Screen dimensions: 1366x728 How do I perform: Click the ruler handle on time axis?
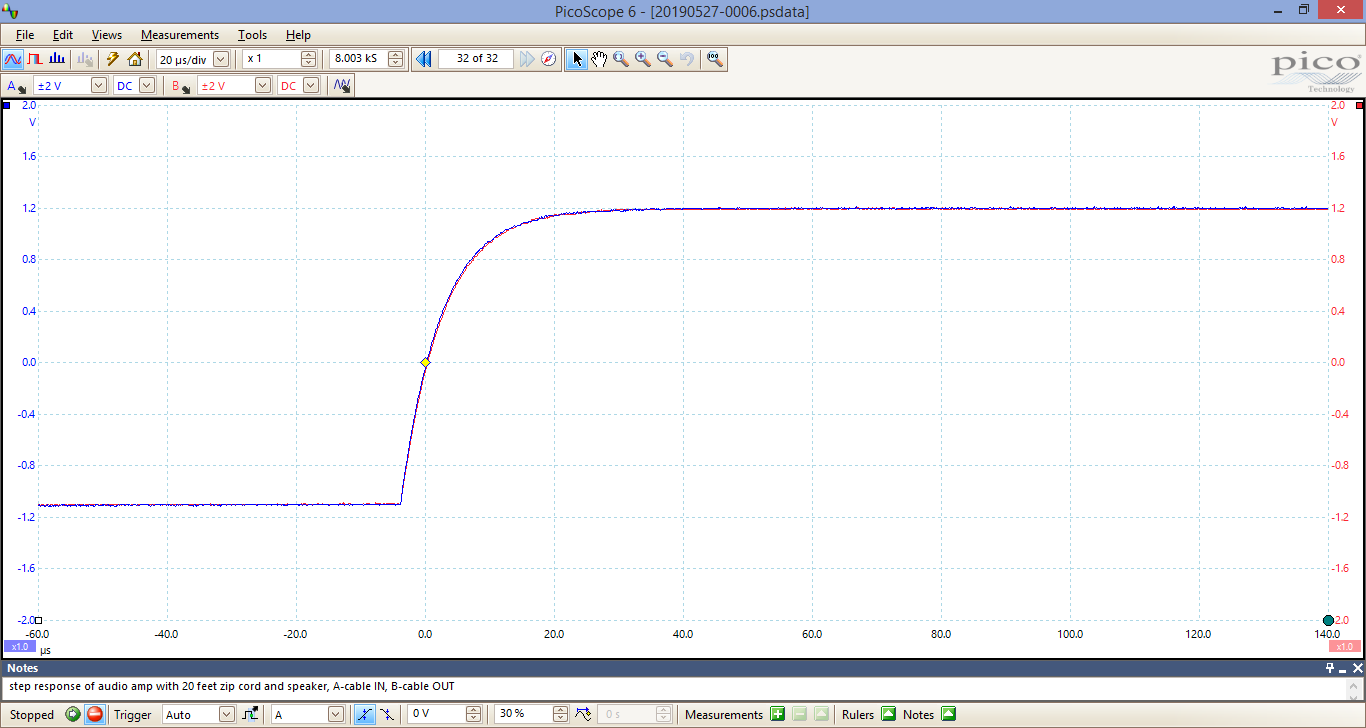[x=39, y=621]
